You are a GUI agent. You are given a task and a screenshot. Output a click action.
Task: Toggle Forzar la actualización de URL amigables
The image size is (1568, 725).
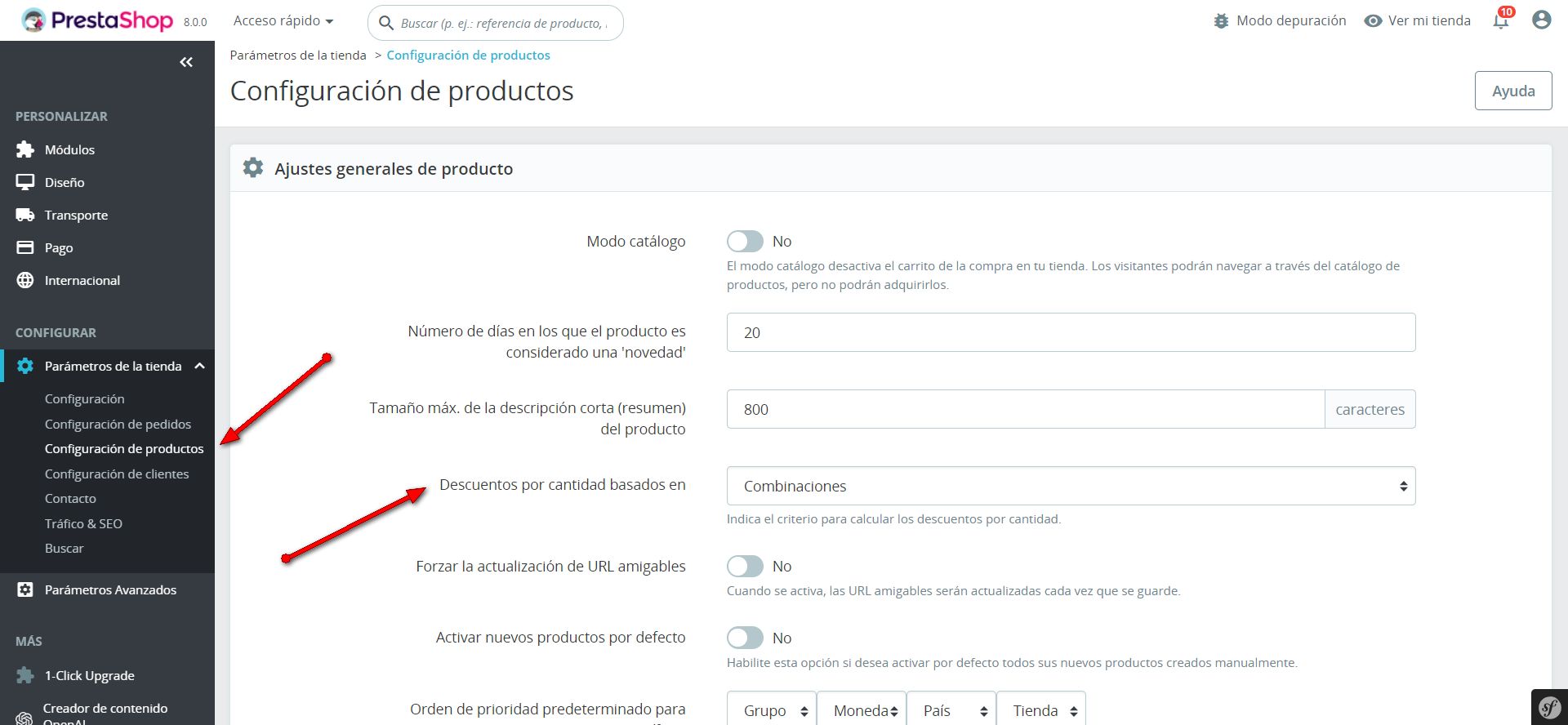click(x=745, y=566)
